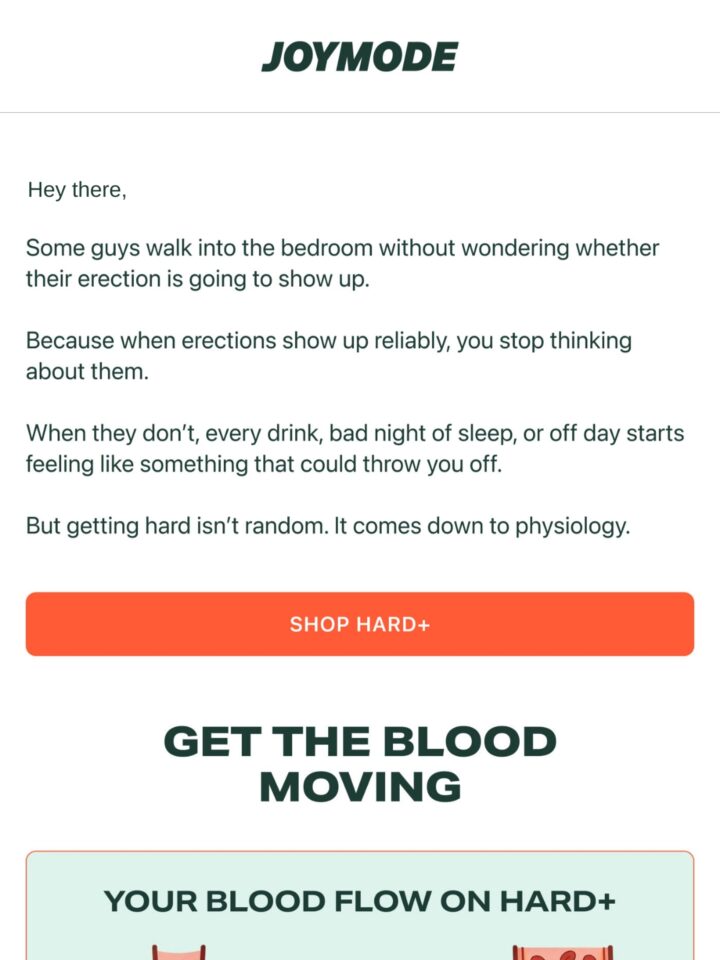720x960 pixels.
Task: Click the word "physiology" in the email
Action: coord(571,527)
